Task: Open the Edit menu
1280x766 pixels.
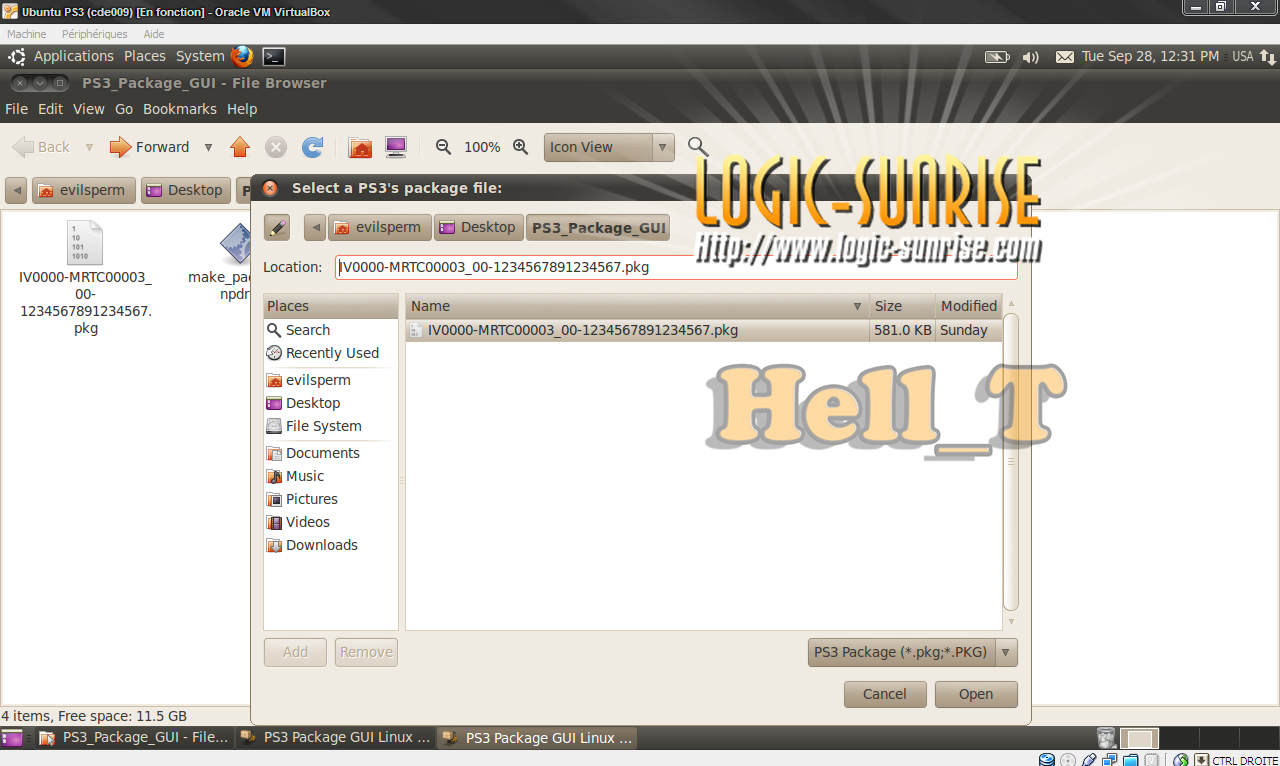Action: pyautogui.click(x=50, y=109)
